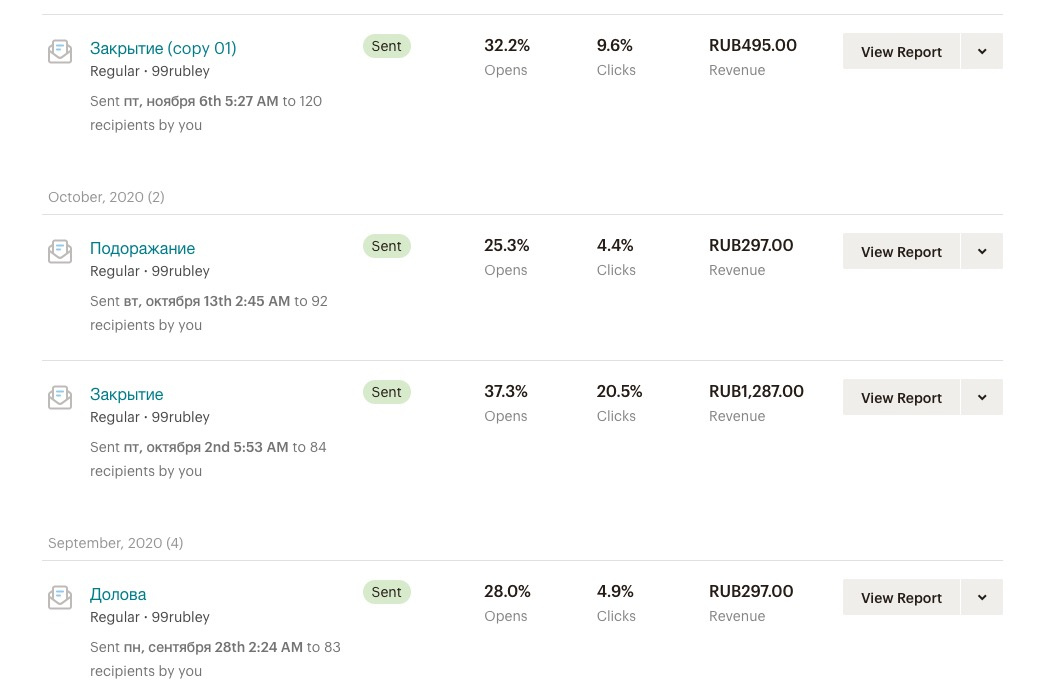Click the campaign icon next to Долова

[x=60, y=597]
